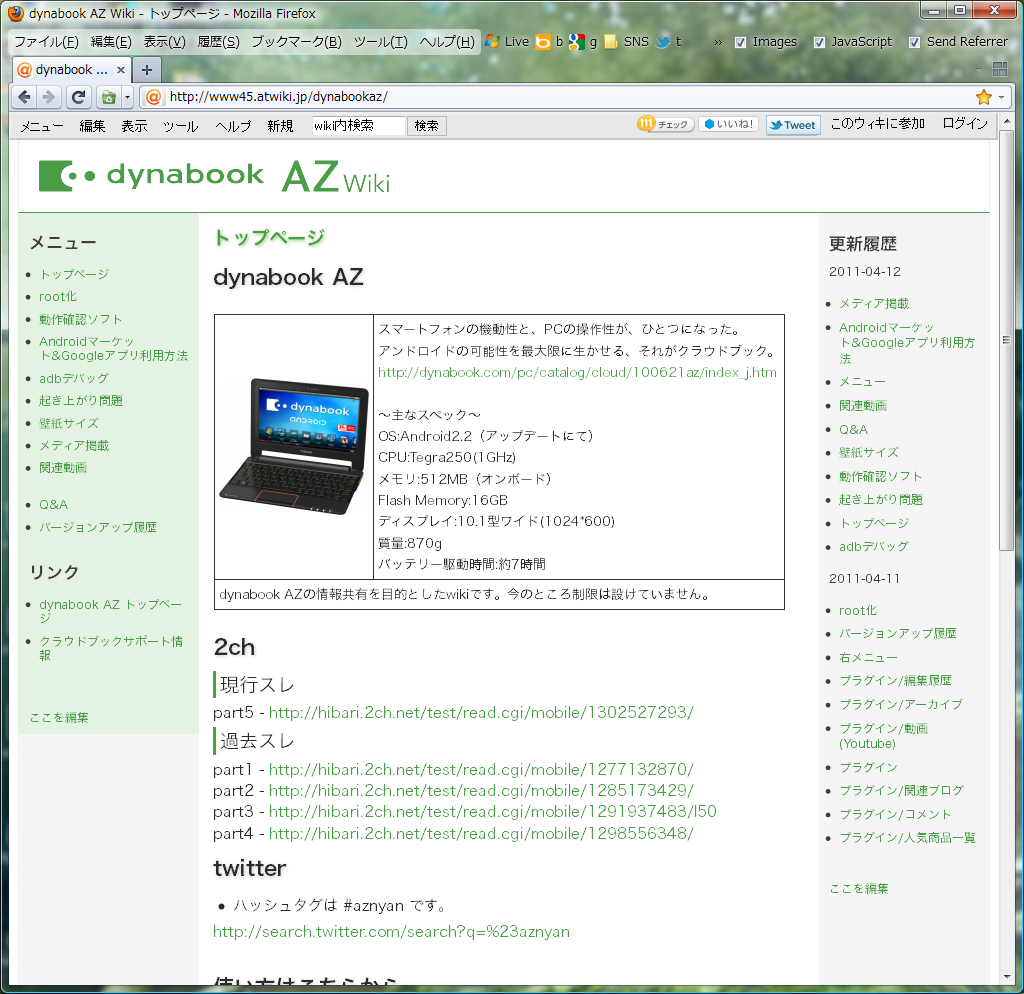The height and width of the screenshot is (994, 1024).
Task: Click このウィキに参加 link
Action: [878, 123]
